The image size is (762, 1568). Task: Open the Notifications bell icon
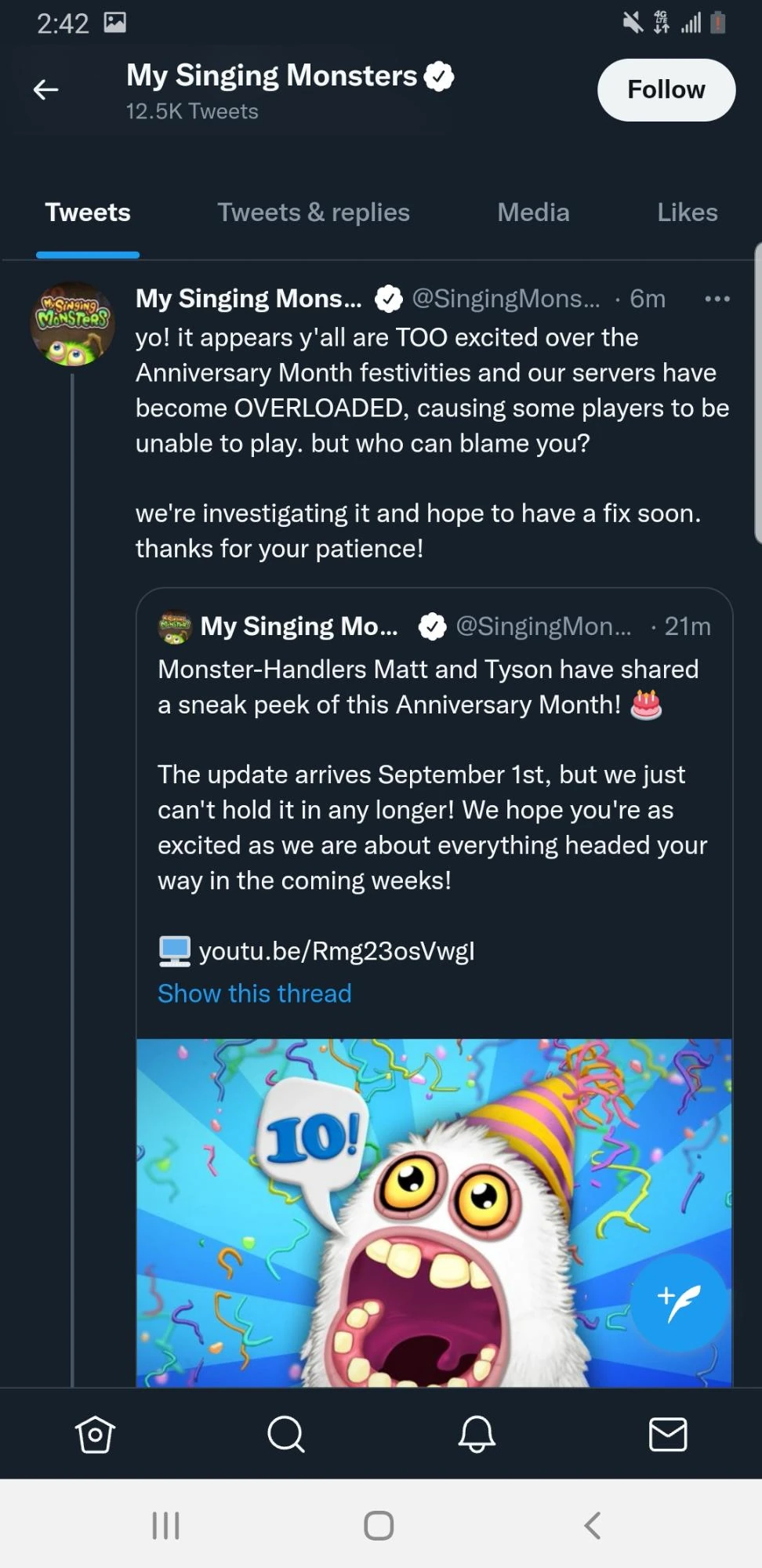click(477, 1435)
